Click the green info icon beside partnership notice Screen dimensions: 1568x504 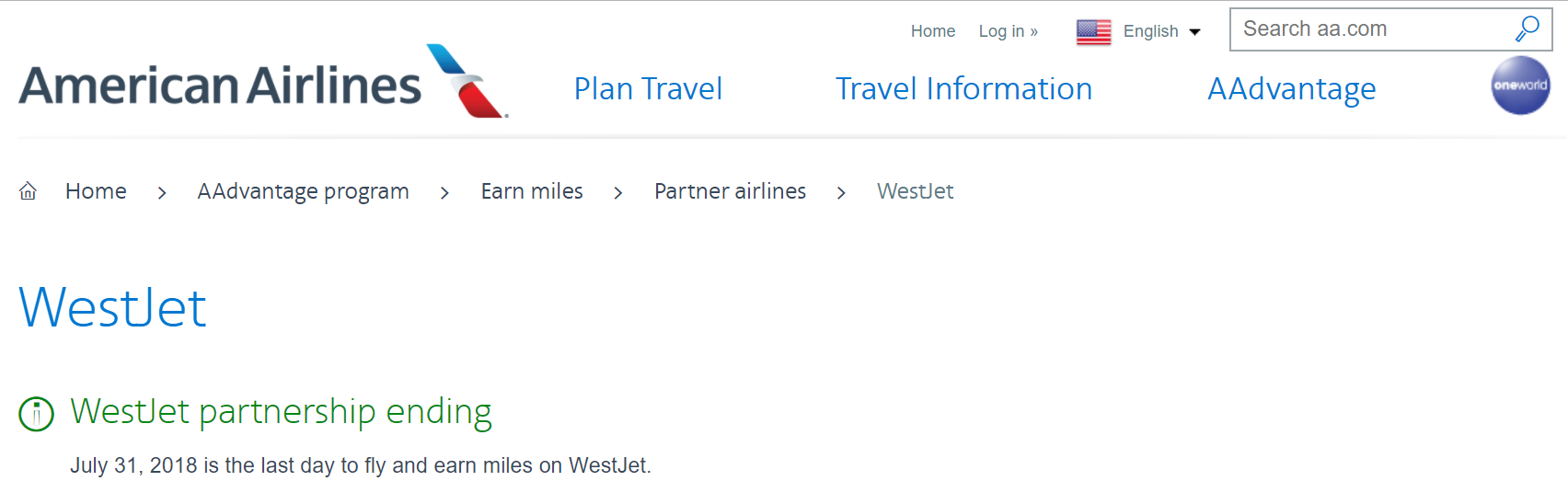point(37,414)
